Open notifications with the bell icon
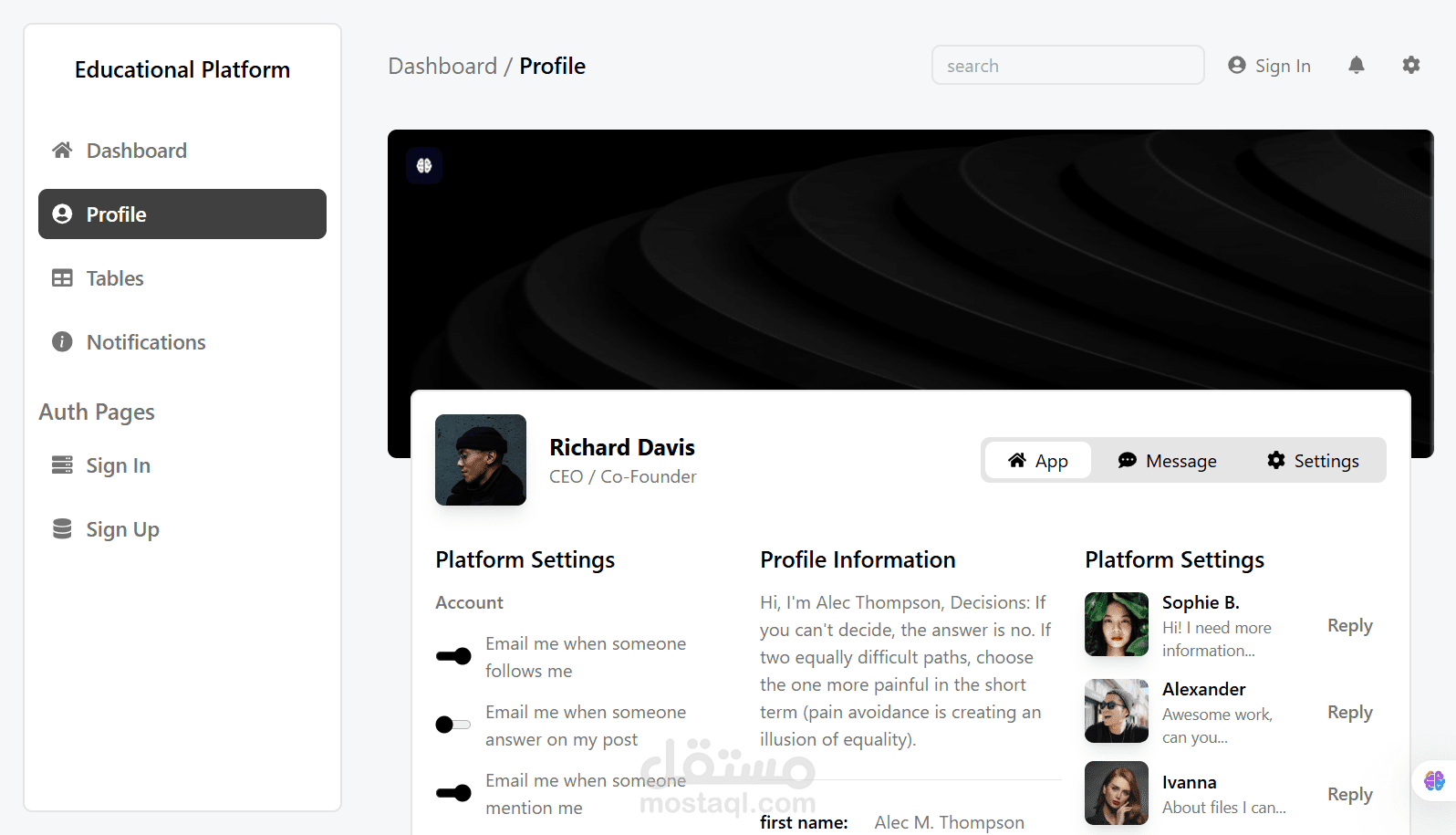1456x835 pixels. pos(1357,65)
